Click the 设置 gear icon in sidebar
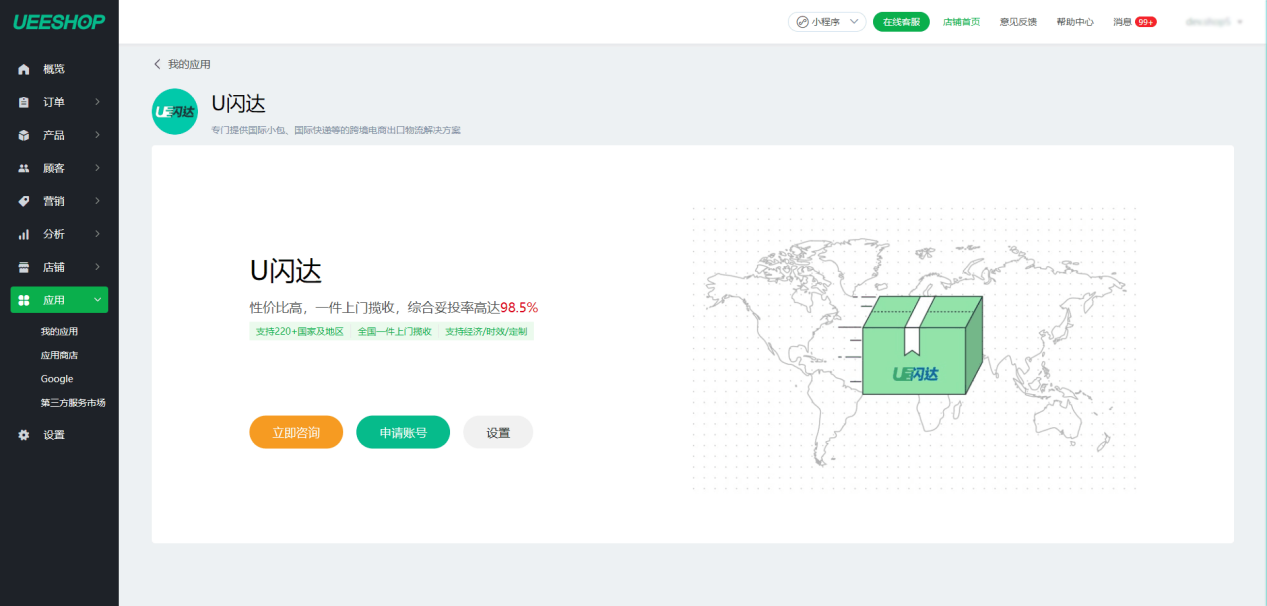The width and height of the screenshot is (1267, 606). (x=24, y=435)
